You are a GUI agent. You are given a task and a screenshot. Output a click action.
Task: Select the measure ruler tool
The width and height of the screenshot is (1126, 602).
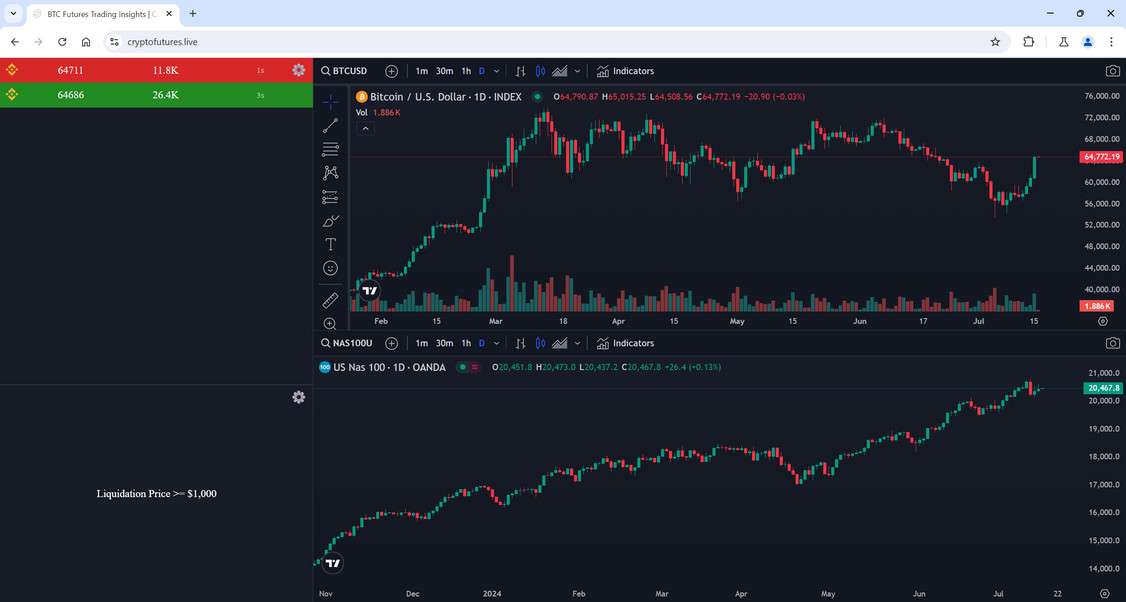(330, 300)
